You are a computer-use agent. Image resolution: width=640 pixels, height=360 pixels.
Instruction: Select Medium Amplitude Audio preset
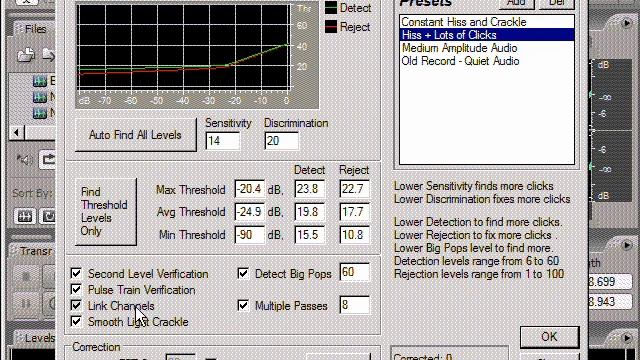(487, 48)
